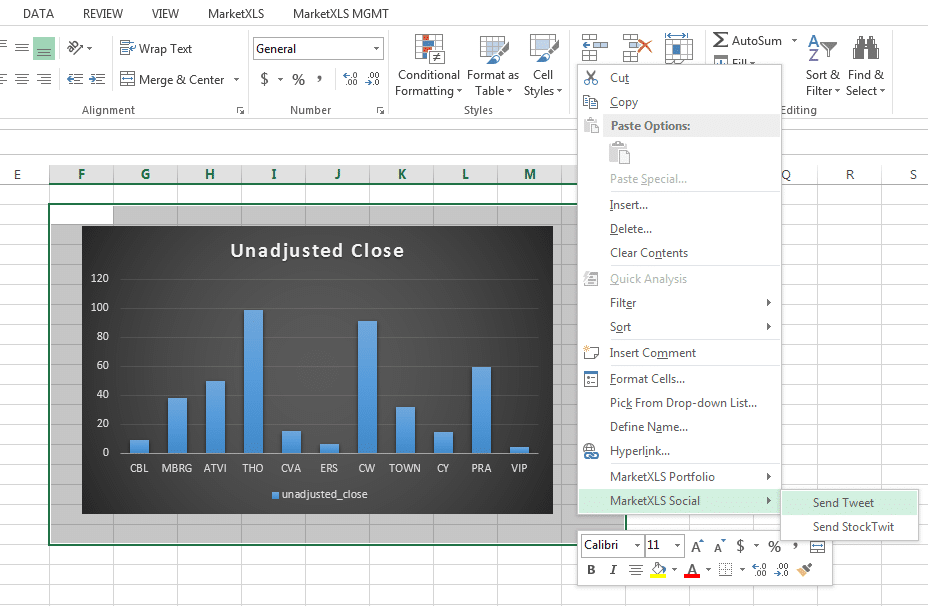Screen dimensions: 928x606
Task: Open Conditional Formatting menu
Action: [x=428, y=66]
